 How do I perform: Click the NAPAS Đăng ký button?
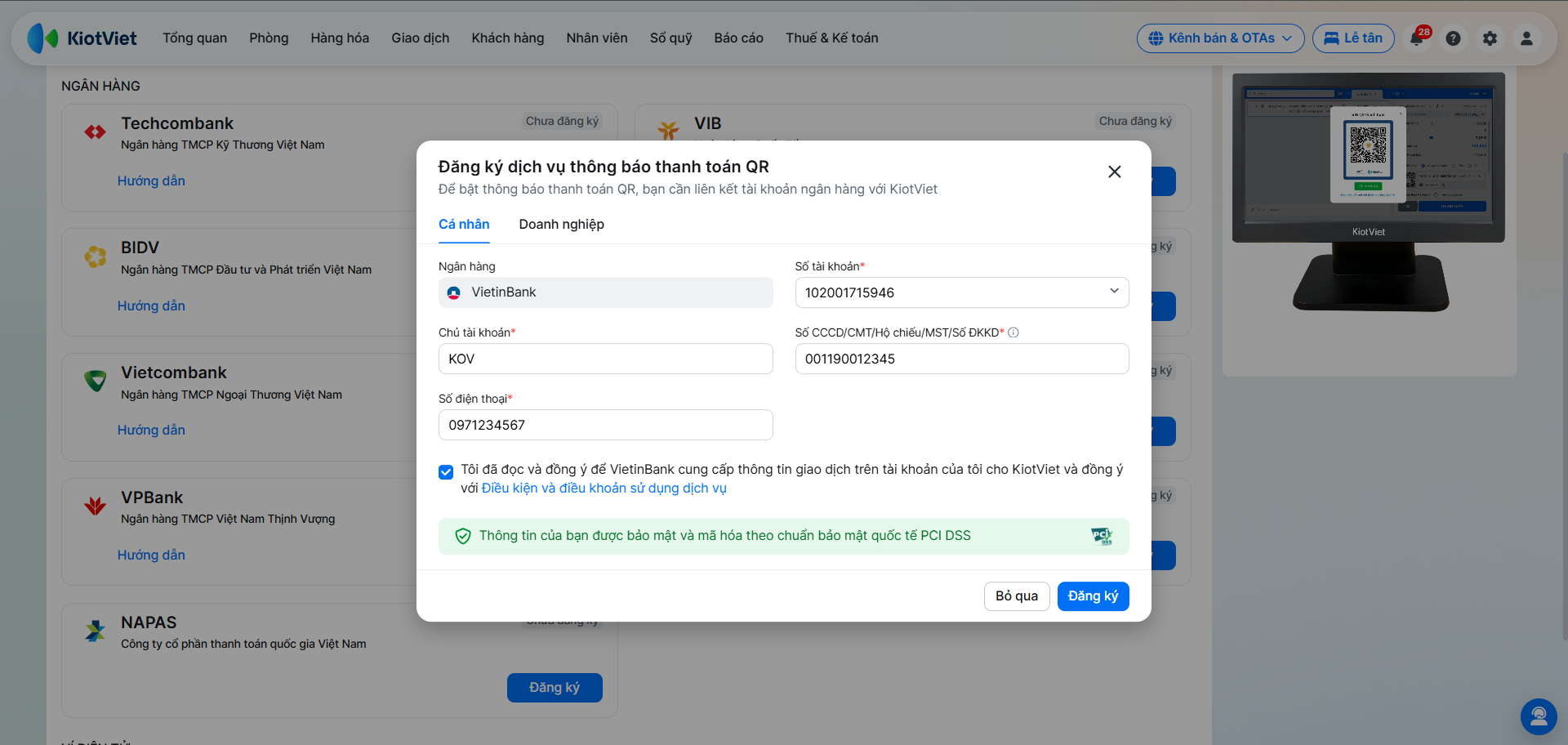(555, 688)
